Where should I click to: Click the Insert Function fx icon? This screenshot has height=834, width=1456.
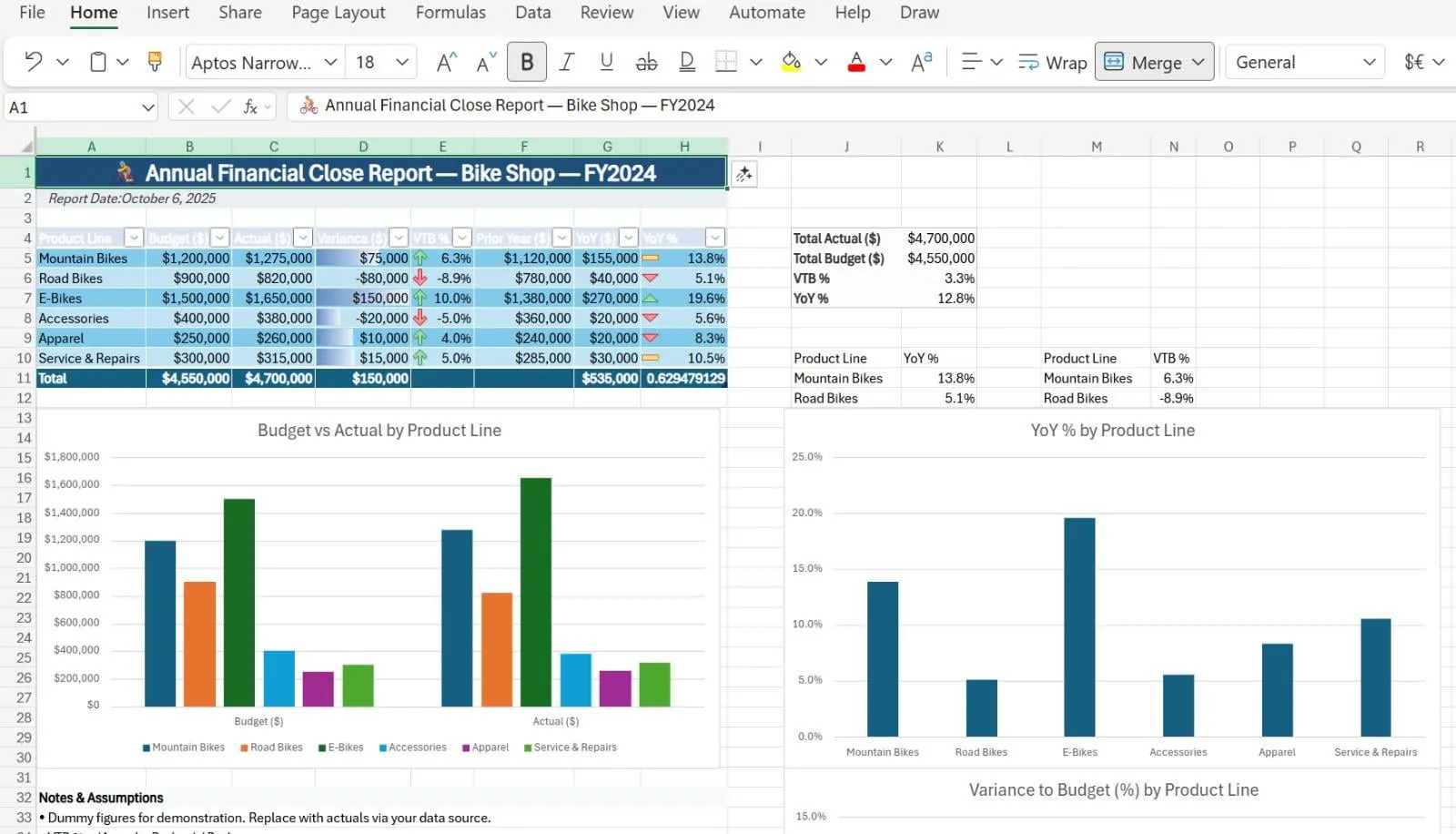(250, 107)
